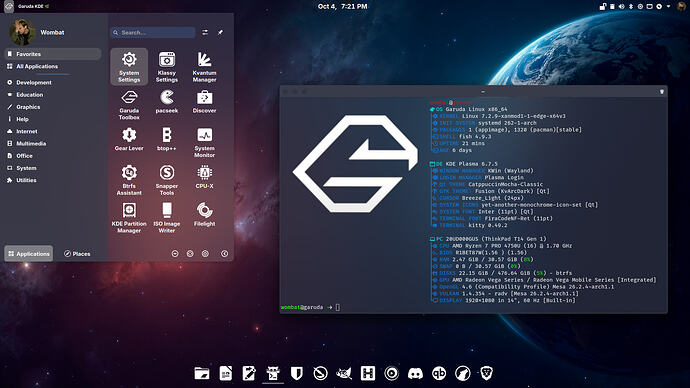Expand the system tray hidden icons arrow
This screenshot has height=388, width=690.
point(668,7)
